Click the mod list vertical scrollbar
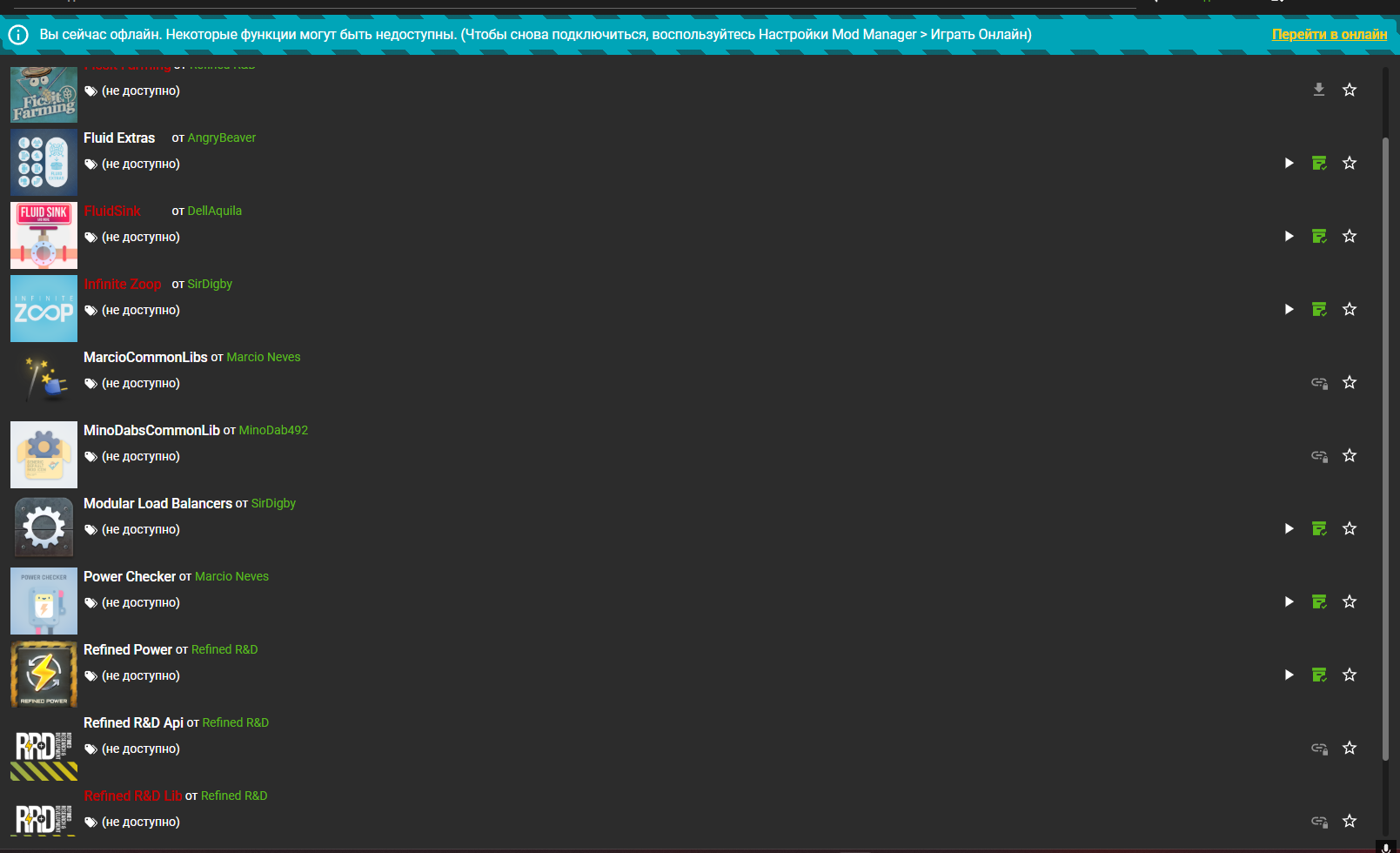This screenshot has height=853, width=1400. [1385, 448]
